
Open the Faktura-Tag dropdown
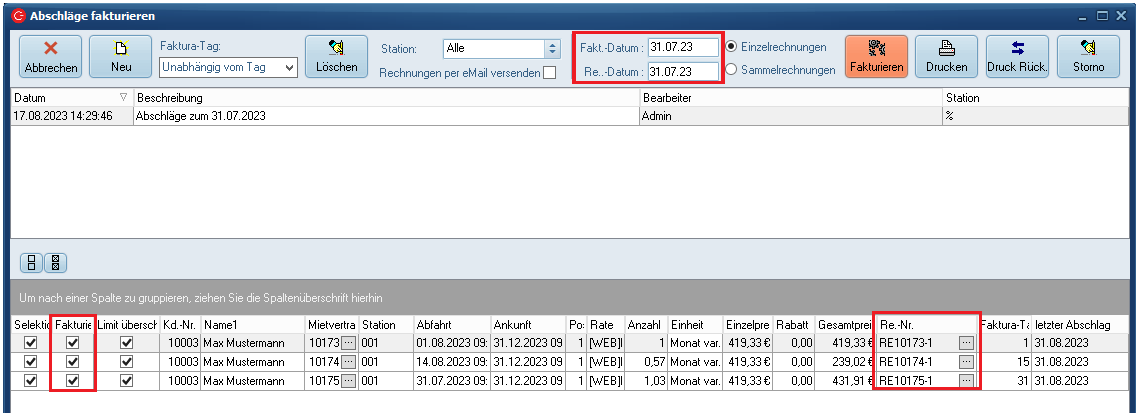pyautogui.click(x=290, y=67)
